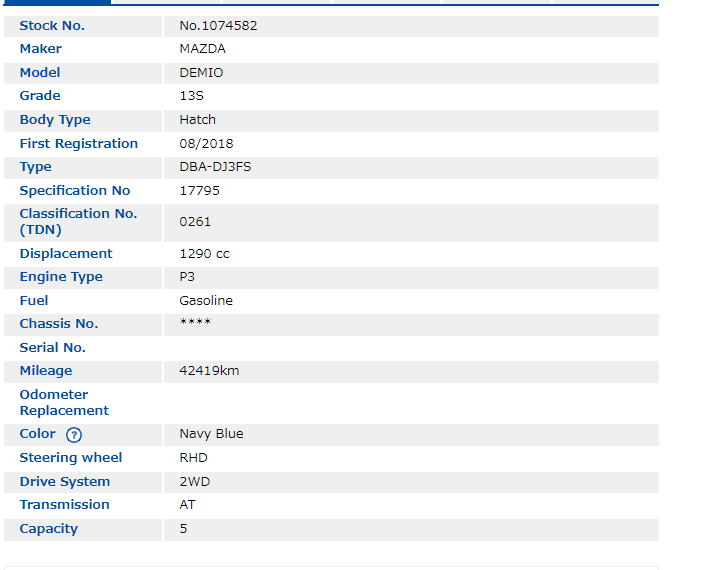Select the Gasoline fuel value
703x570 pixels.
click(206, 301)
